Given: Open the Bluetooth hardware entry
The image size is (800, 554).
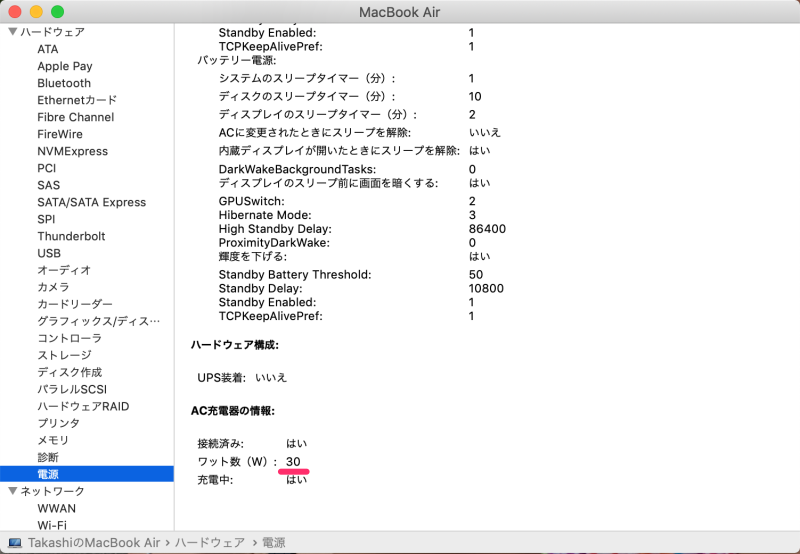Looking at the screenshot, I should [64, 83].
